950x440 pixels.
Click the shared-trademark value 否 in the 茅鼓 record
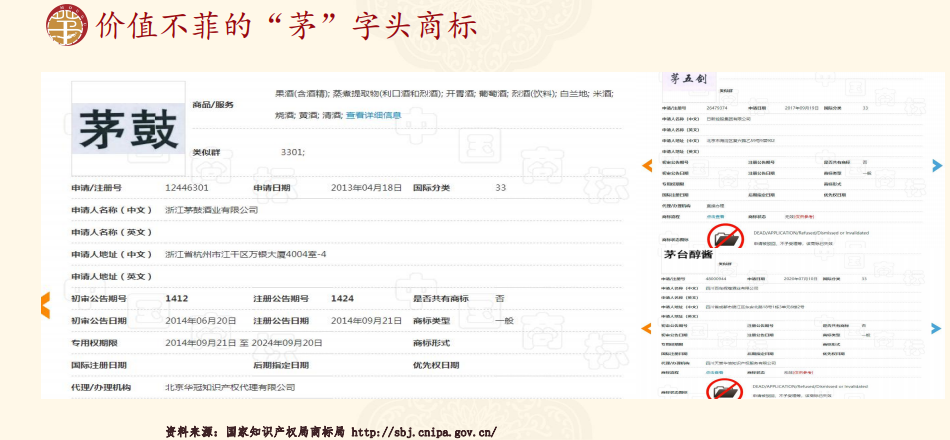500,298
